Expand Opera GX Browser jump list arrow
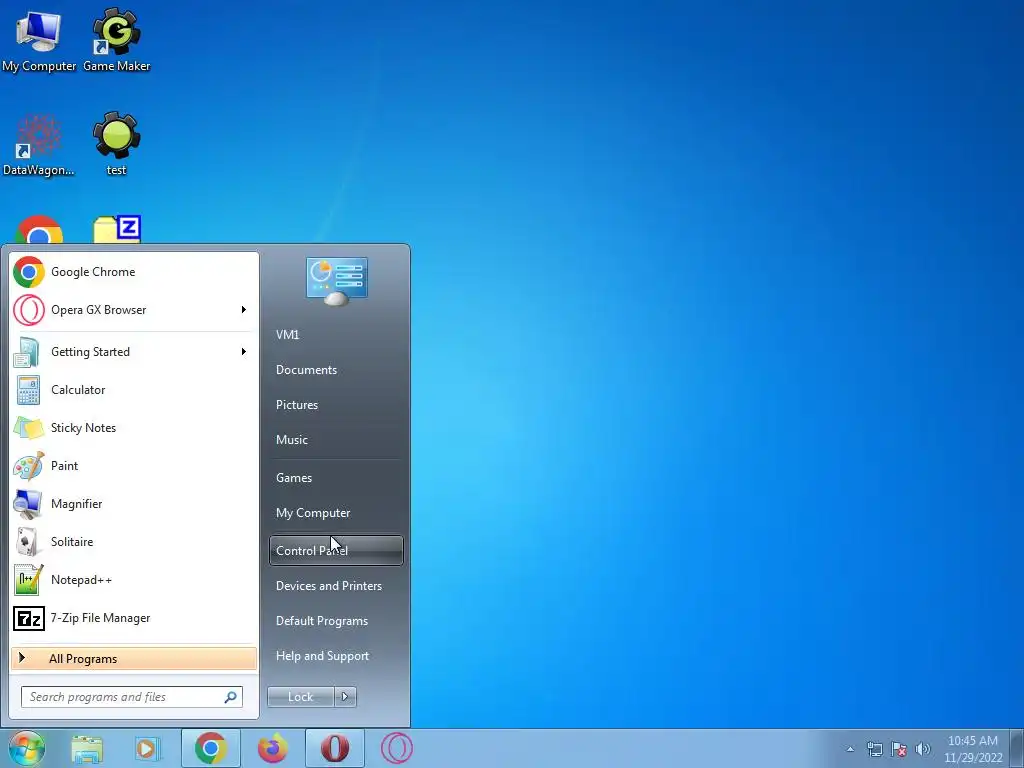This screenshot has width=1024, height=768. [244, 310]
